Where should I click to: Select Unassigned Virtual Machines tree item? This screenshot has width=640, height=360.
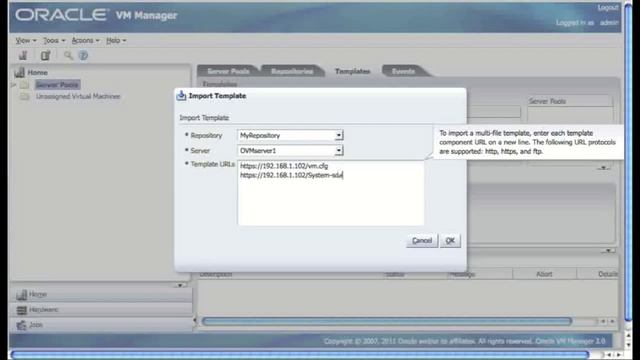coord(78,96)
